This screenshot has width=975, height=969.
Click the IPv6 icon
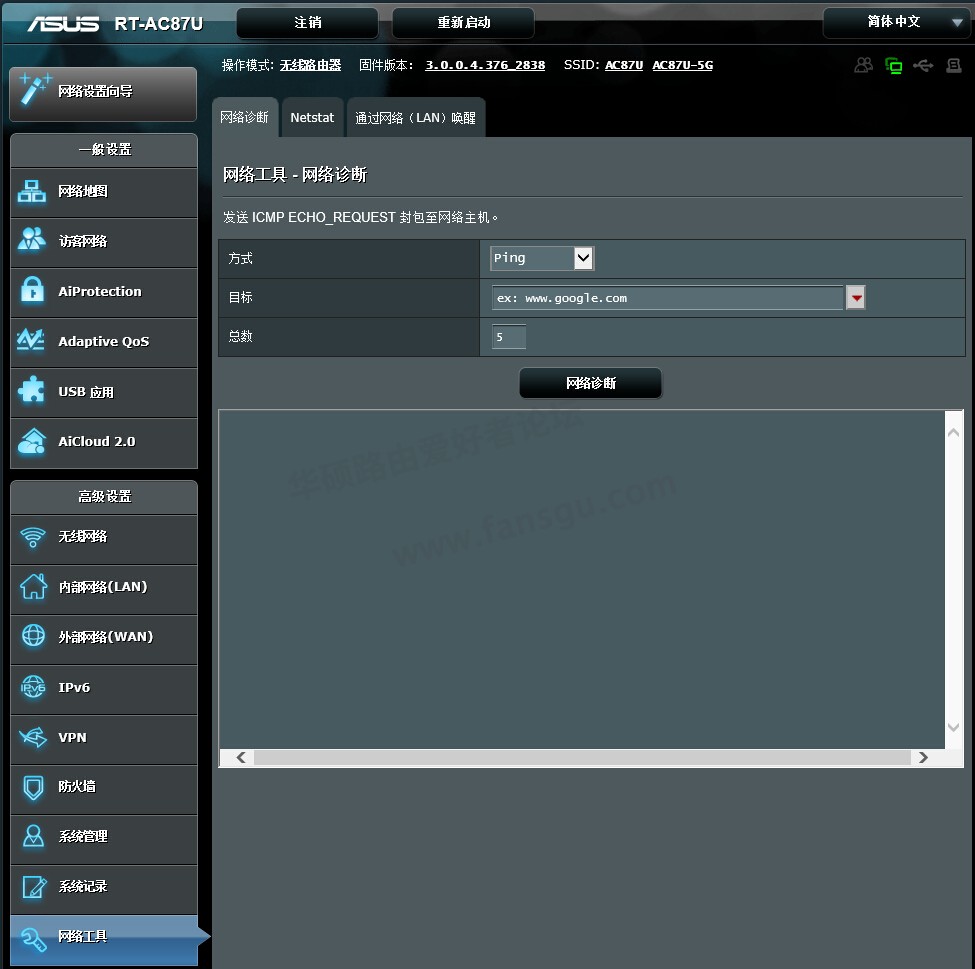33,687
